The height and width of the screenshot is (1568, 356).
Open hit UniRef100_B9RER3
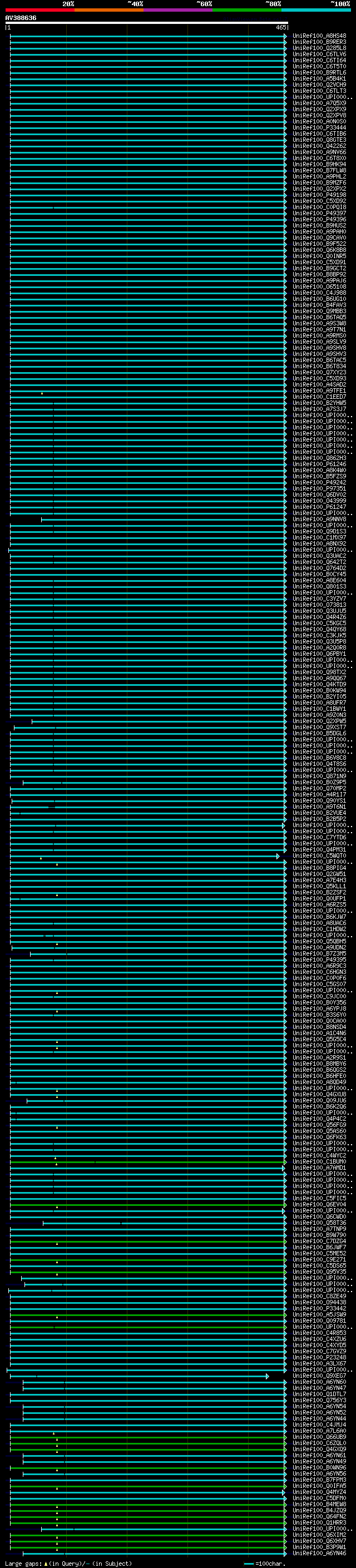click(319, 42)
